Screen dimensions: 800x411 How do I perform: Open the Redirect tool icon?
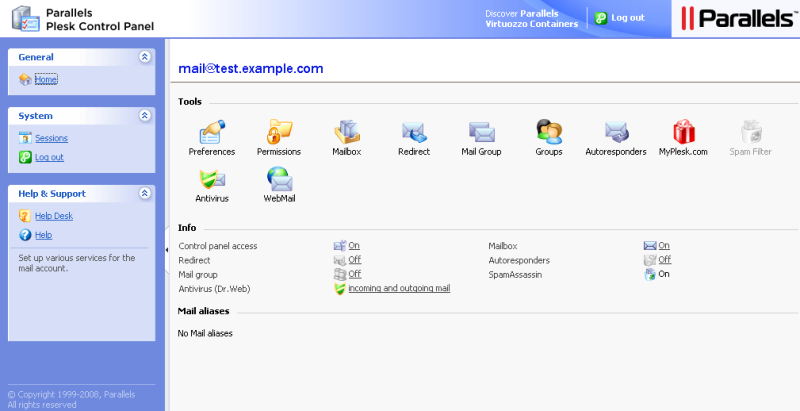414,132
